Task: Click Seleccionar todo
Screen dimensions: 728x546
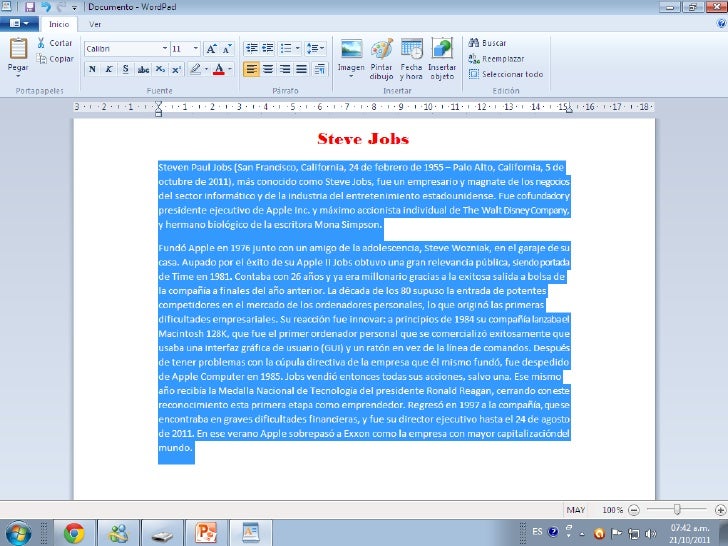Action: pos(506,74)
